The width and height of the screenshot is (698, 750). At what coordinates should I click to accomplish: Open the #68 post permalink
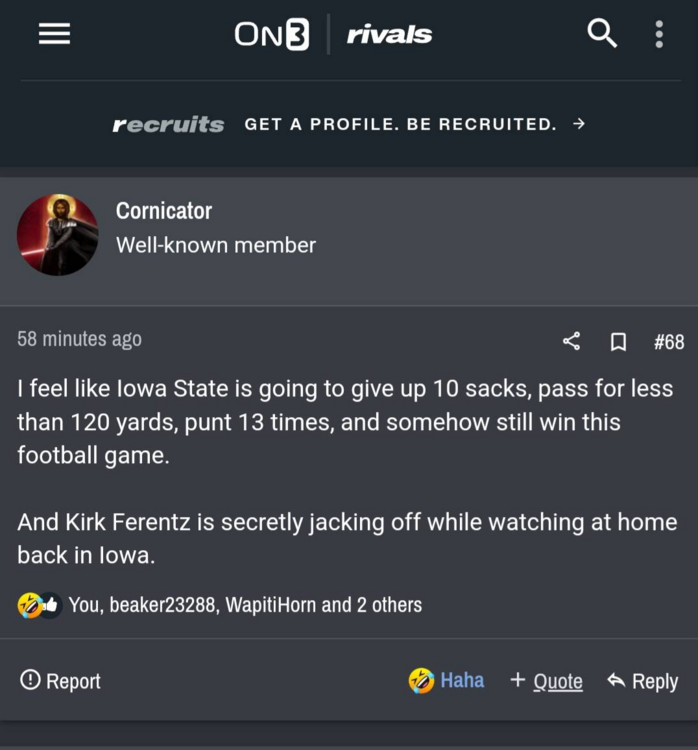[x=668, y=342]
